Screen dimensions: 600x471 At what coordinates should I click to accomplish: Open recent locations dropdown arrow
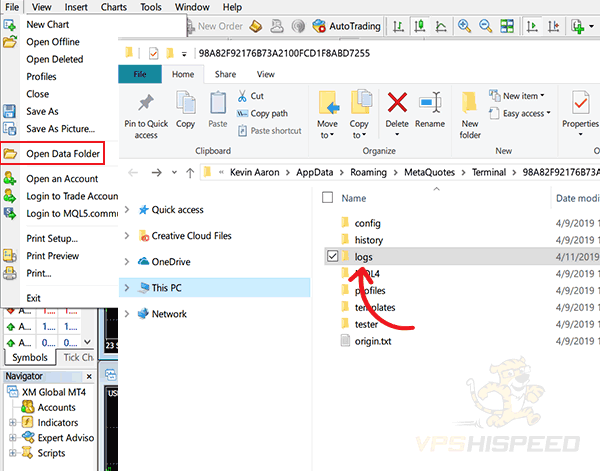pyautogui.click(x=174, y=173)
